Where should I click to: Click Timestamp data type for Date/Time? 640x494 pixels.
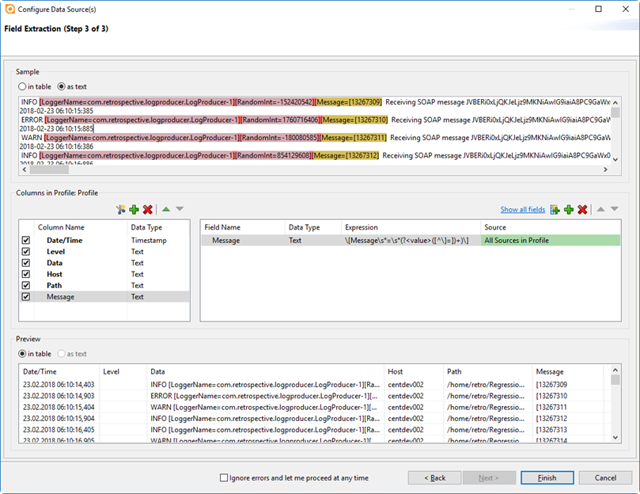point(149,240)
